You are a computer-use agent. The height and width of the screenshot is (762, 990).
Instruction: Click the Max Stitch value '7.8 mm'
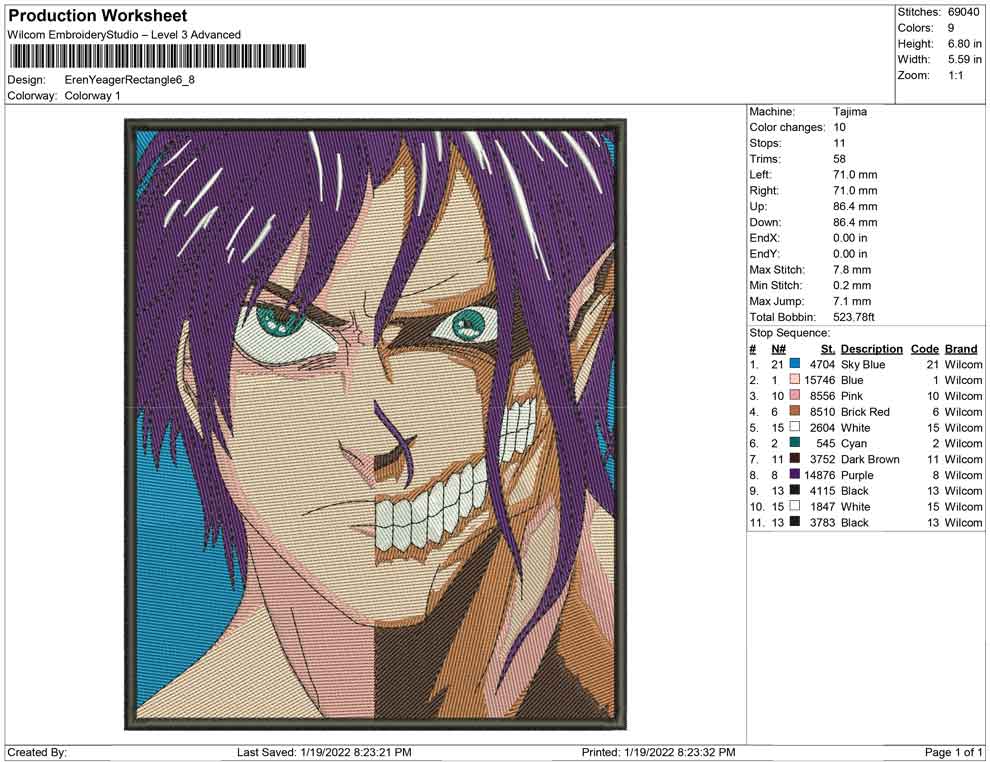point(852,270)
